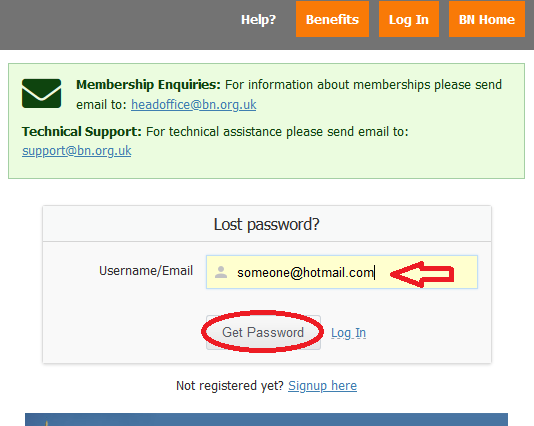Click the Get Password button
The image size is (534, 426).
click(x=263, y=332)
